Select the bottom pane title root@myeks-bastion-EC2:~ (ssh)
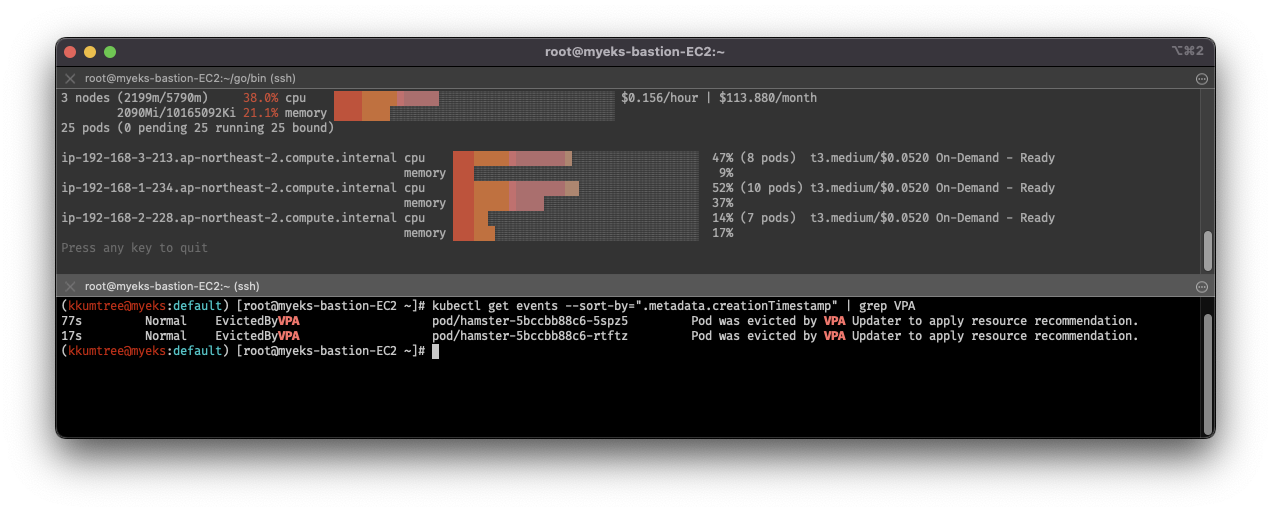This screenshot has height=512, width=1271. (x=172, y=286)
